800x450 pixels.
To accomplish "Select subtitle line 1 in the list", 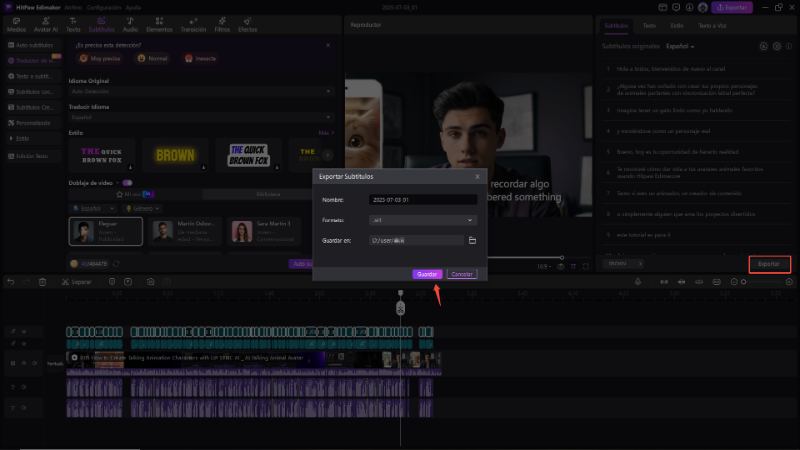I will [x=695, y=68].
